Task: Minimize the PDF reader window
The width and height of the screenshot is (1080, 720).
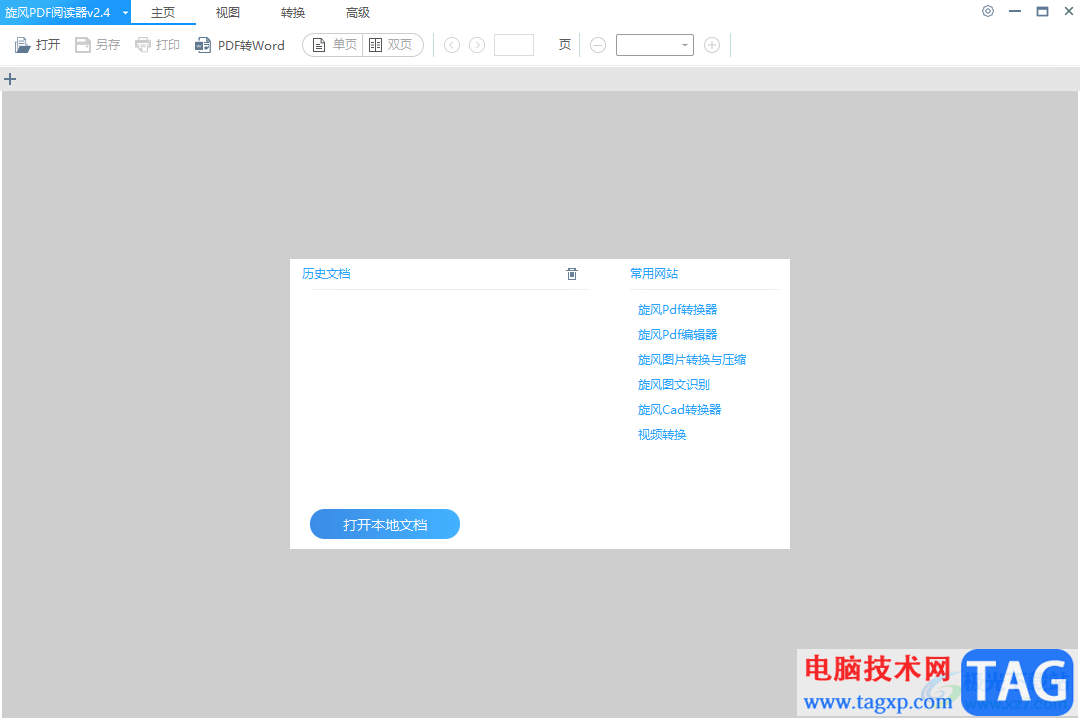Action: (x=1015, y=12)
